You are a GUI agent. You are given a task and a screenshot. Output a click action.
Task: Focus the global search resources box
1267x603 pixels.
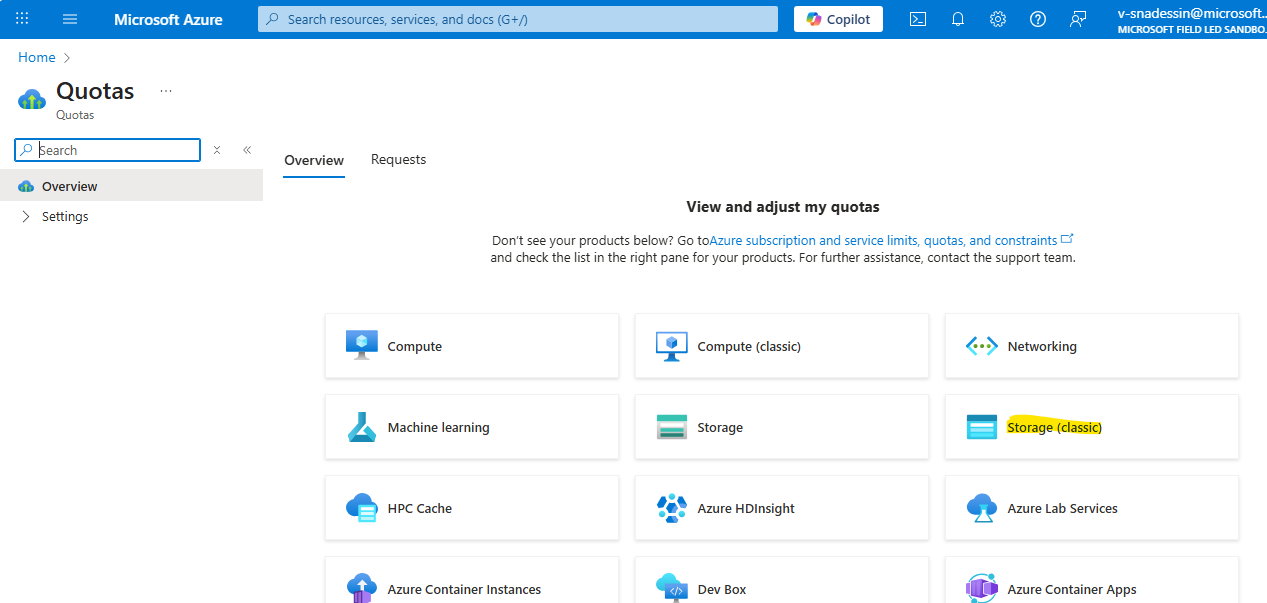518,19
